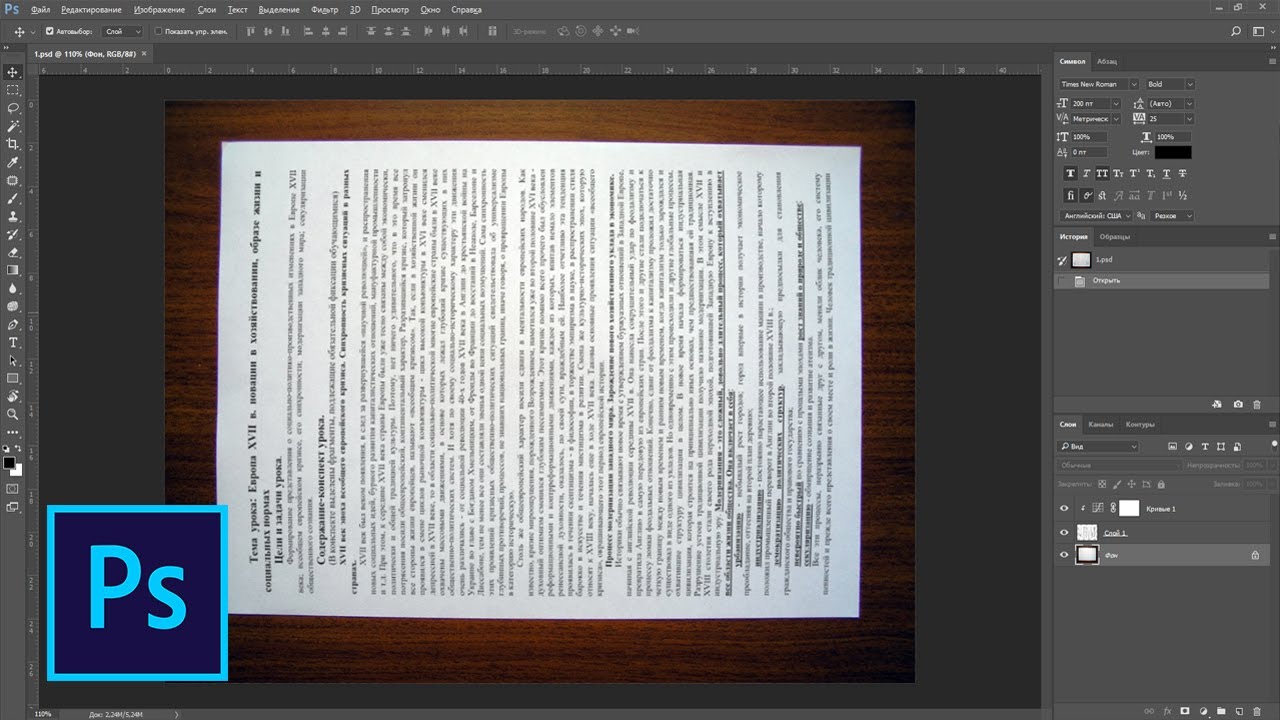Hide the Кривые 1 layer
The width and height of the screenshot is (1280, 720).
pos(1064,508)
